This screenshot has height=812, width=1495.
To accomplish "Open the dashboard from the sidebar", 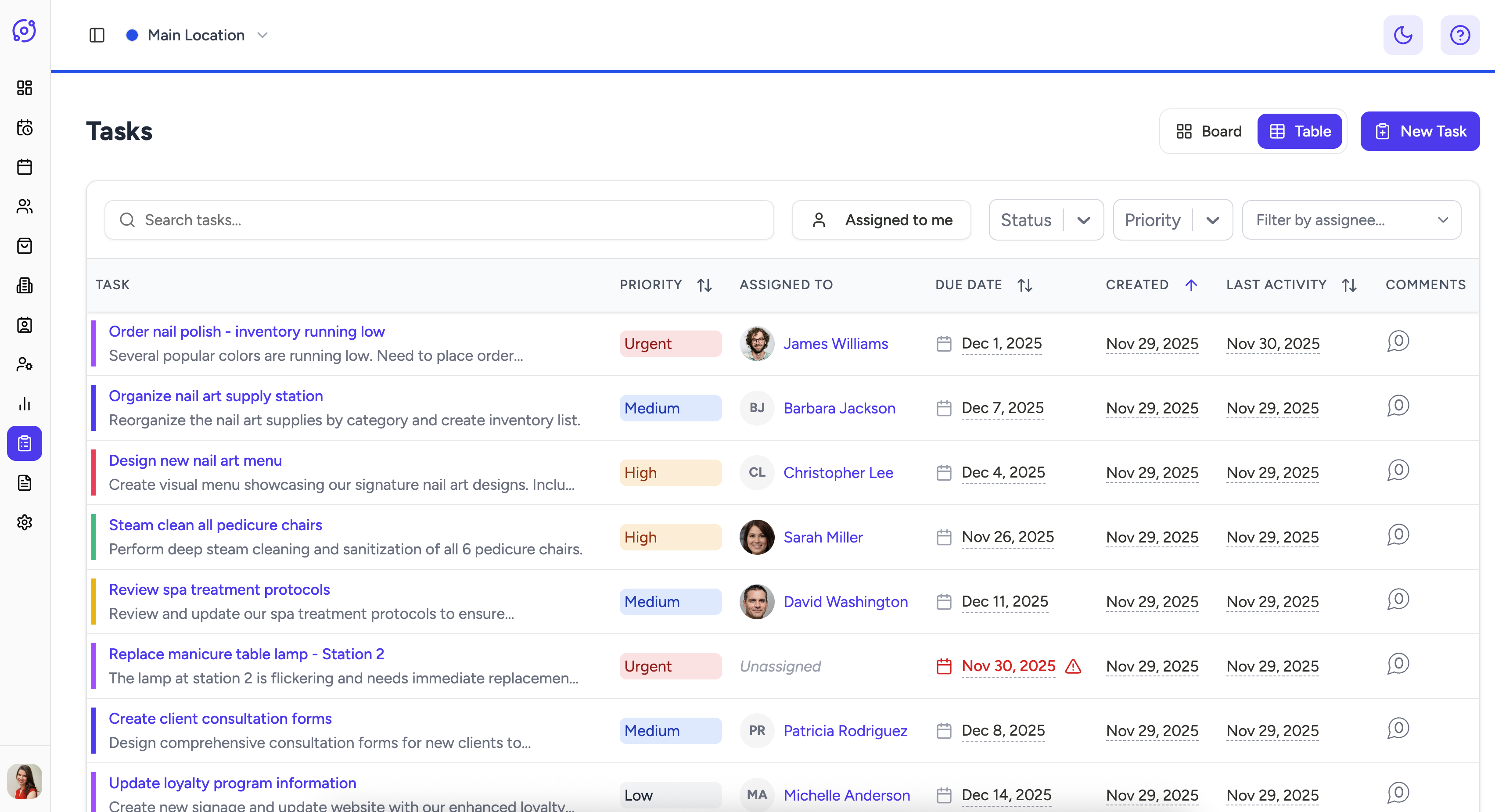I will tap(25, 88).
